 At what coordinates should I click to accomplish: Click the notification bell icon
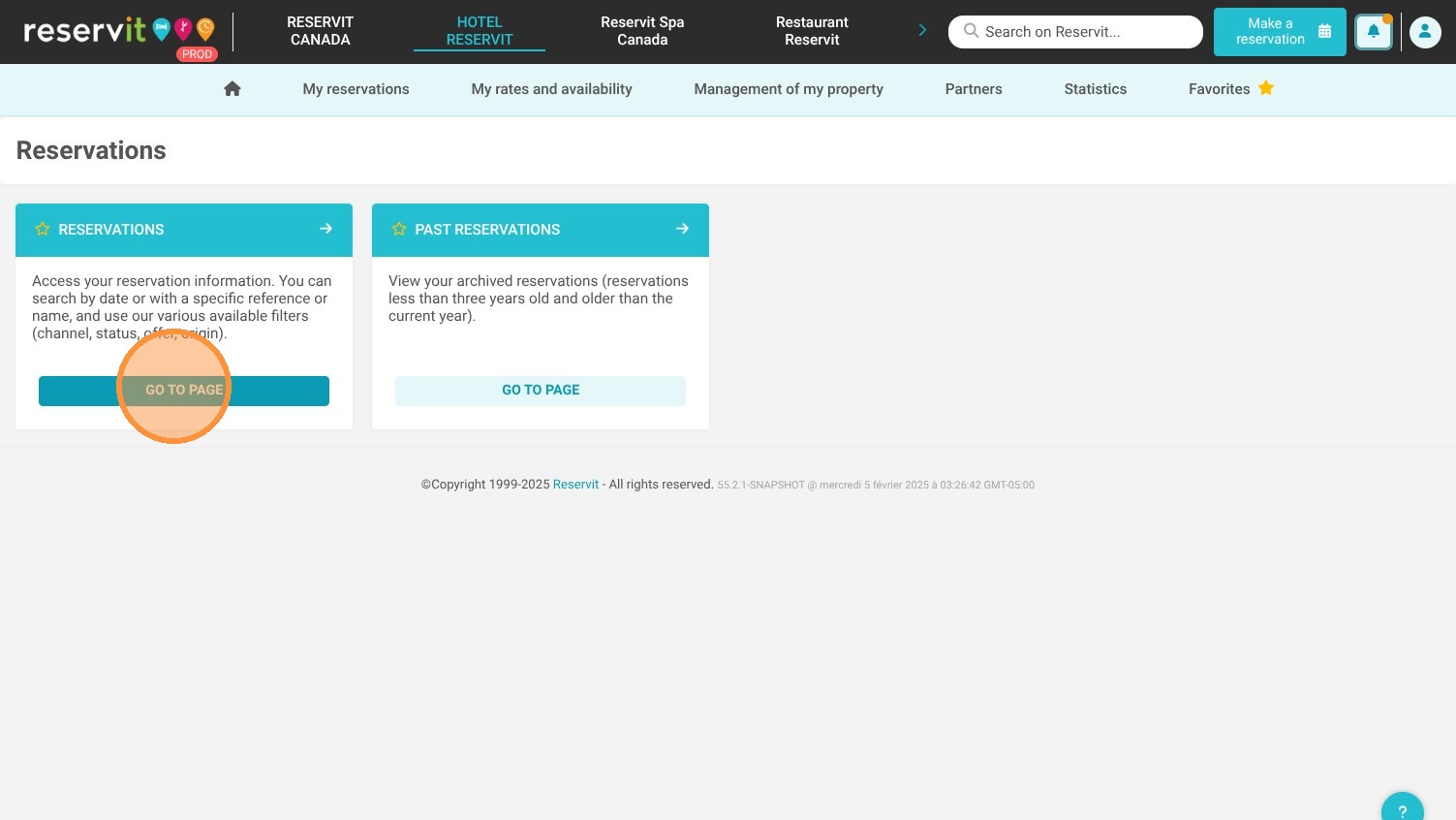pyautogui.click(x=1373, y=32)
